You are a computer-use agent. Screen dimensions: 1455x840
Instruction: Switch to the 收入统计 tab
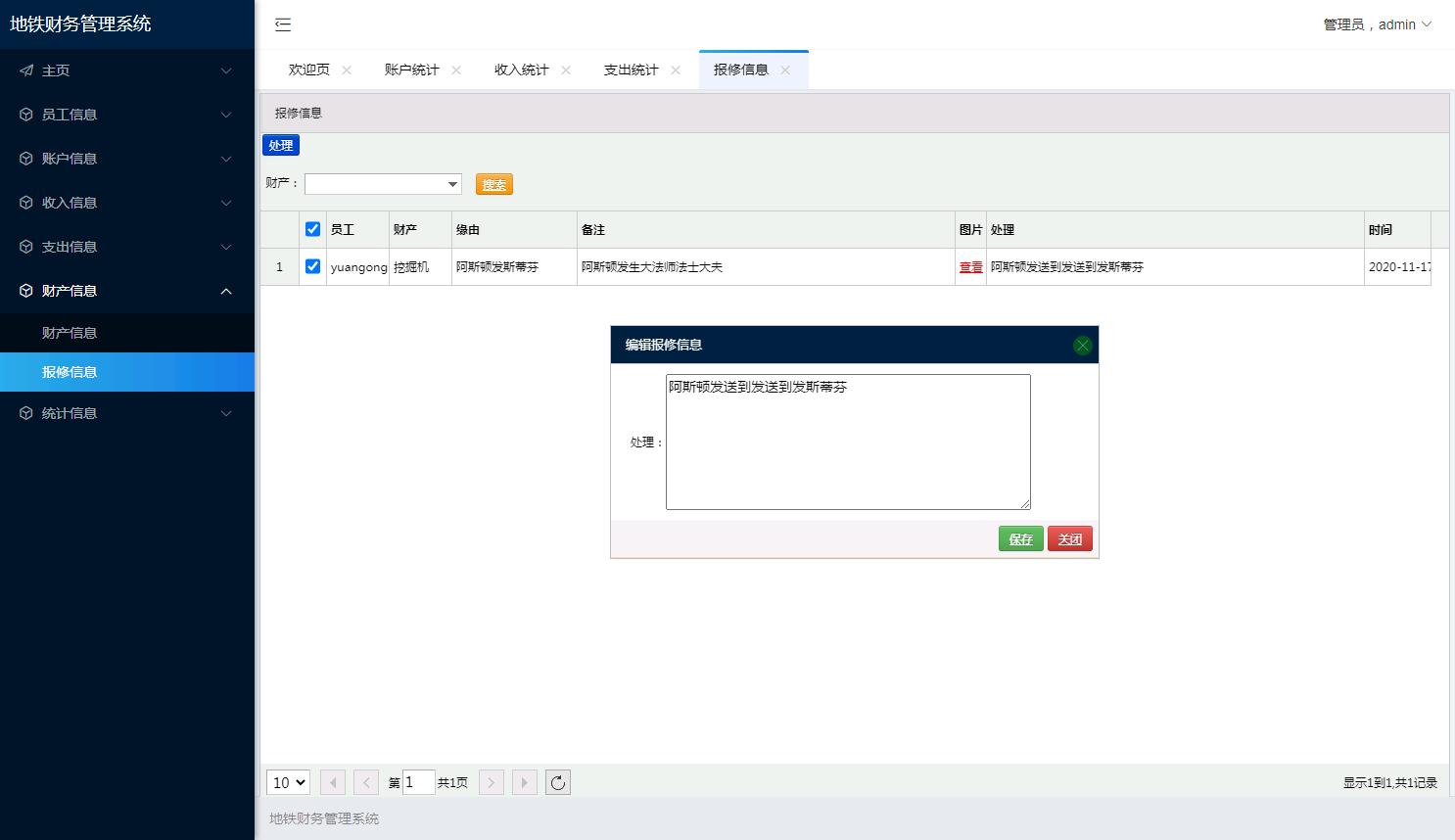coord(522,70)
